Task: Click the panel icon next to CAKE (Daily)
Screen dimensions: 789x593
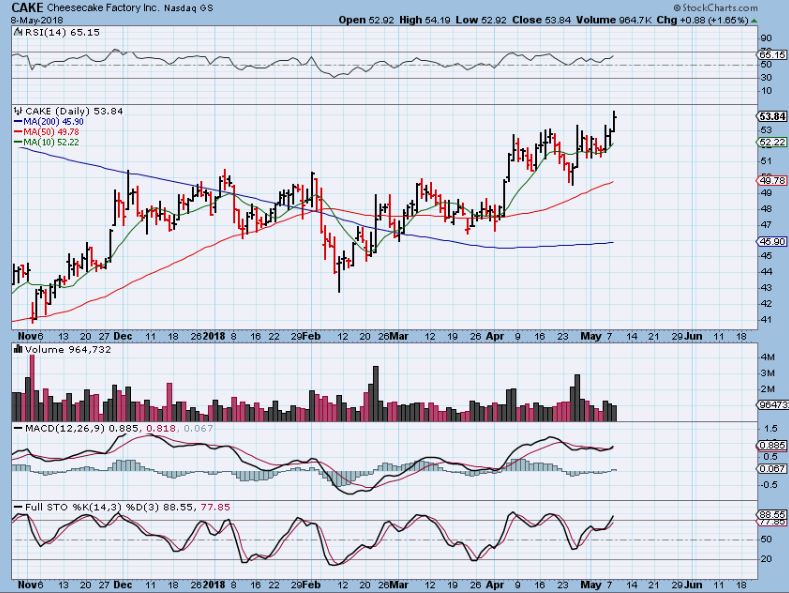Action: pyautogui.click(x=15, y=111)
